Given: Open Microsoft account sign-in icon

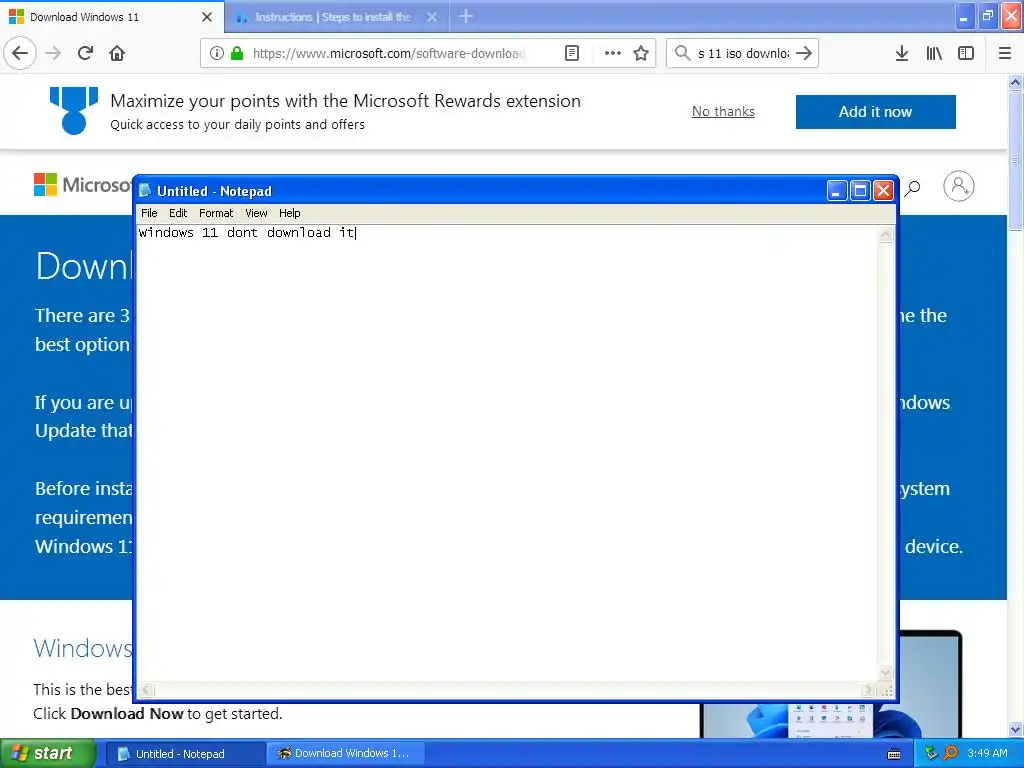Looking at the screenshot, I should point(959,186).
